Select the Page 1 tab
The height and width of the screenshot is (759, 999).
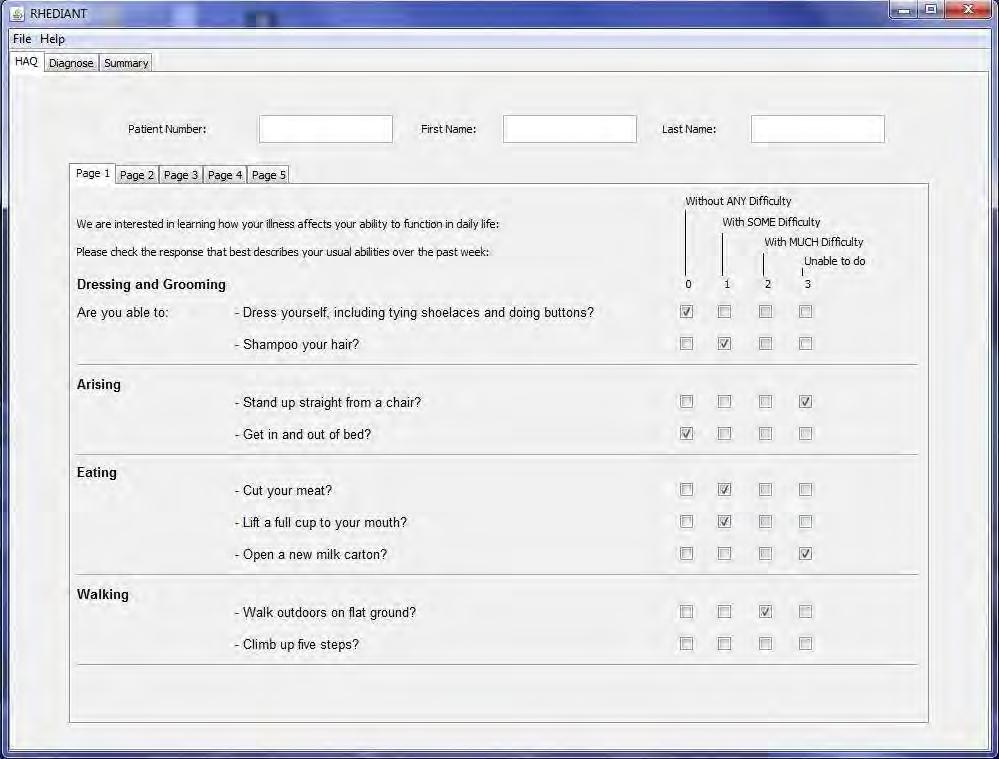[x=93, y=173]
